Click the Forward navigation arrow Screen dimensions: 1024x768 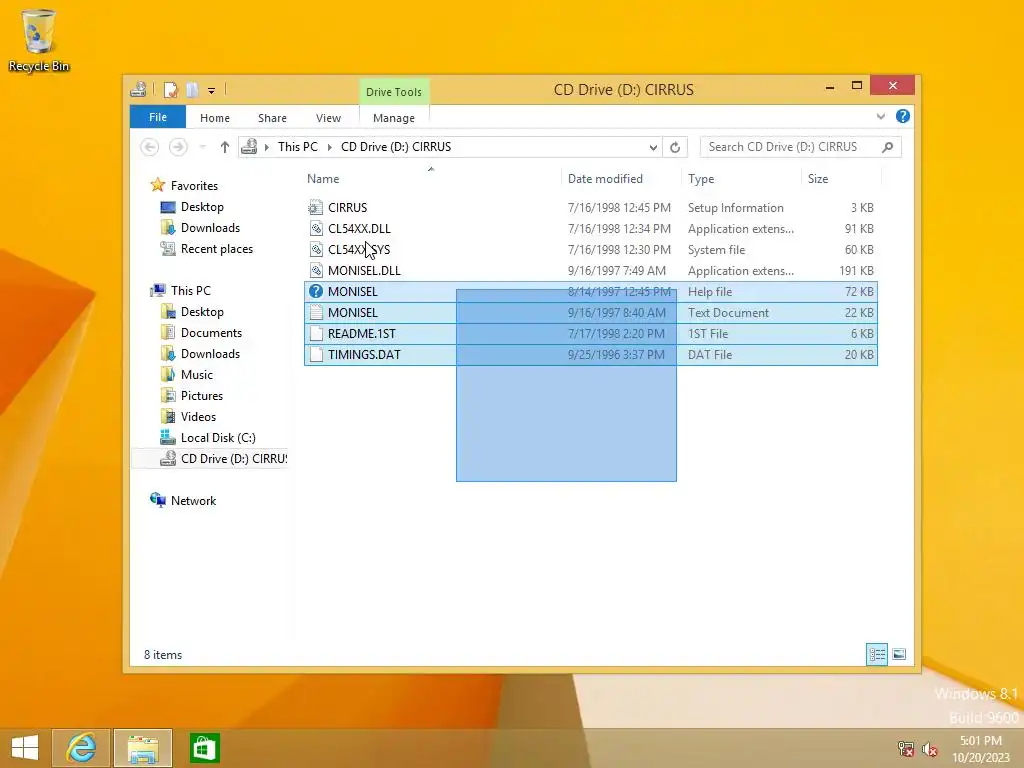(178, 147)
